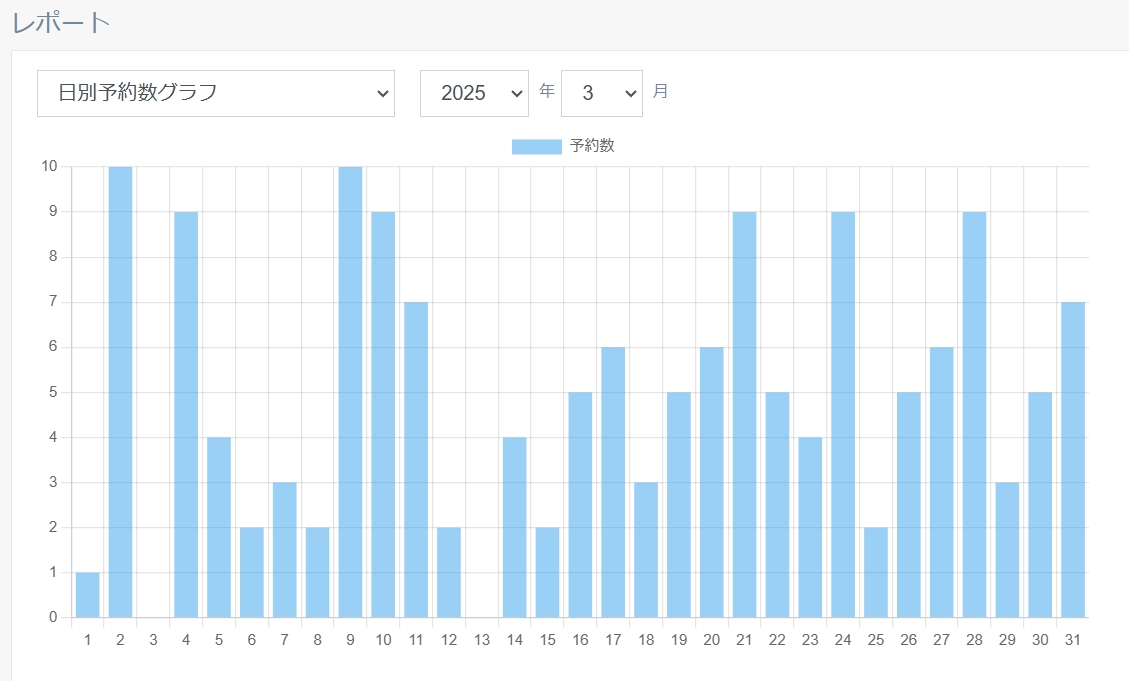The image size is (1129, 681).
Task: Click the bar for day 2
Action: click(120, 392)
